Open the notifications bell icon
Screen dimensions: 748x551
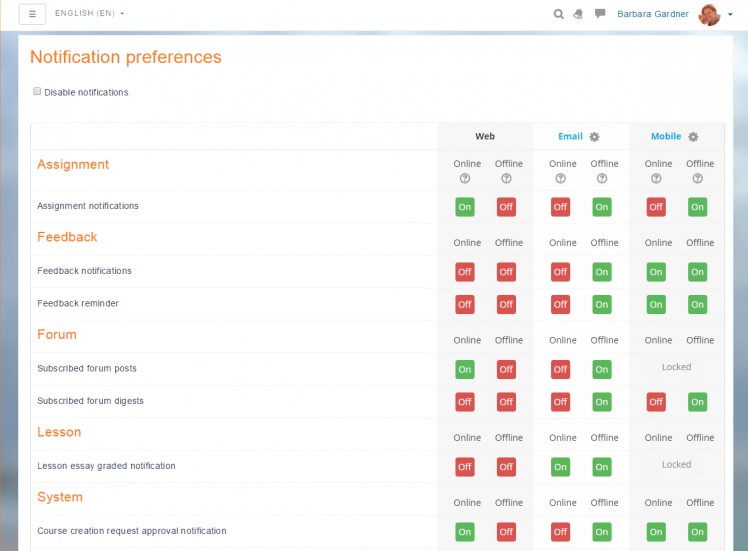579,14
